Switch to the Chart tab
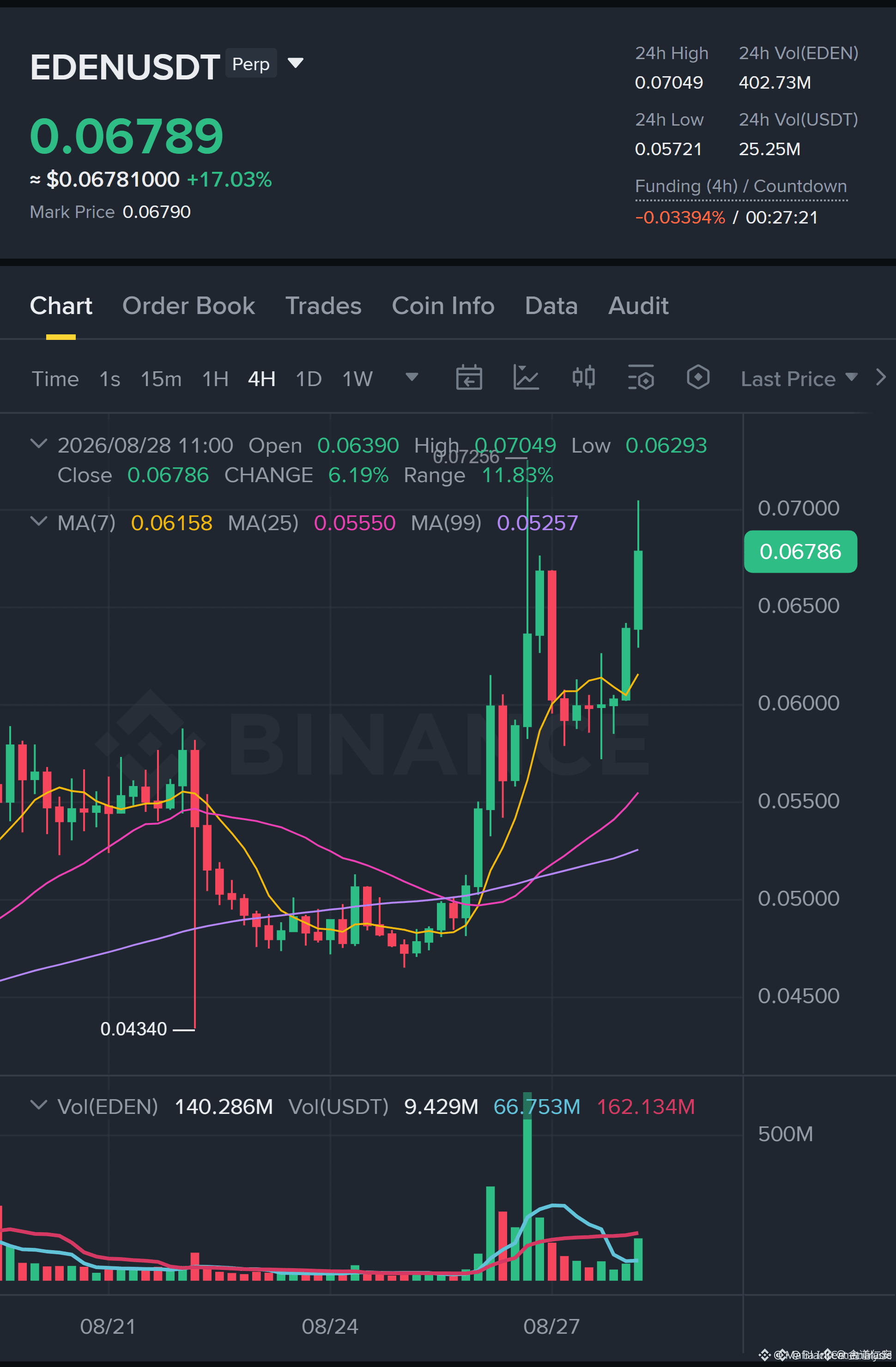The image size is (896, 1367). (61, 306)
